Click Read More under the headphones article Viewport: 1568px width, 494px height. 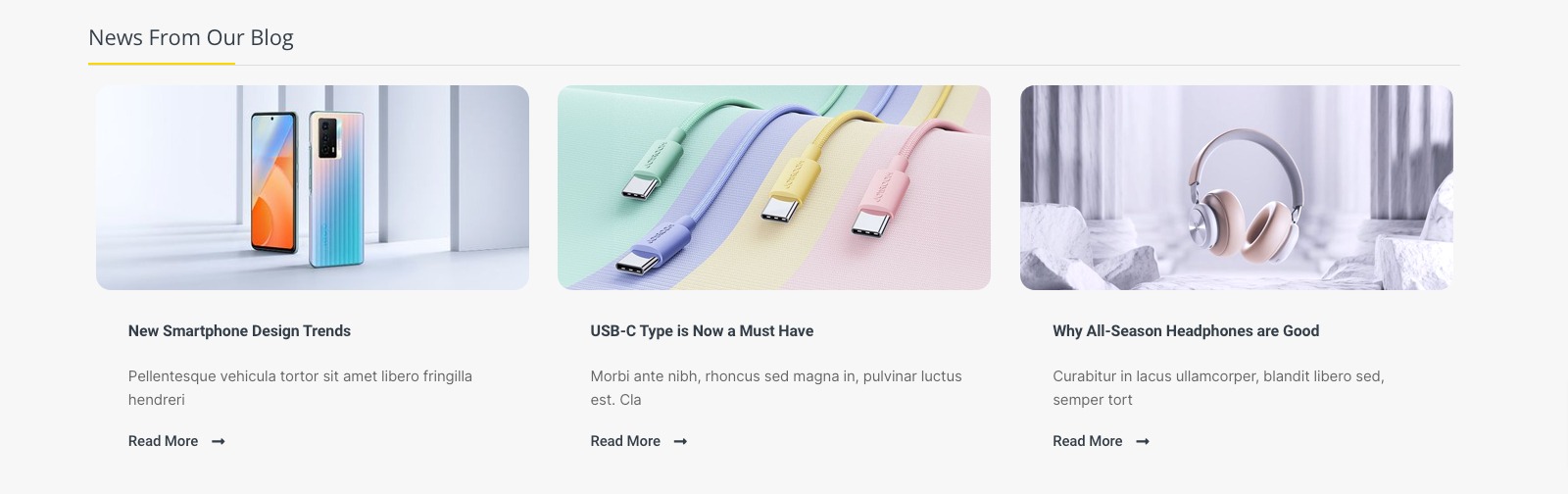pos(1088,441)
